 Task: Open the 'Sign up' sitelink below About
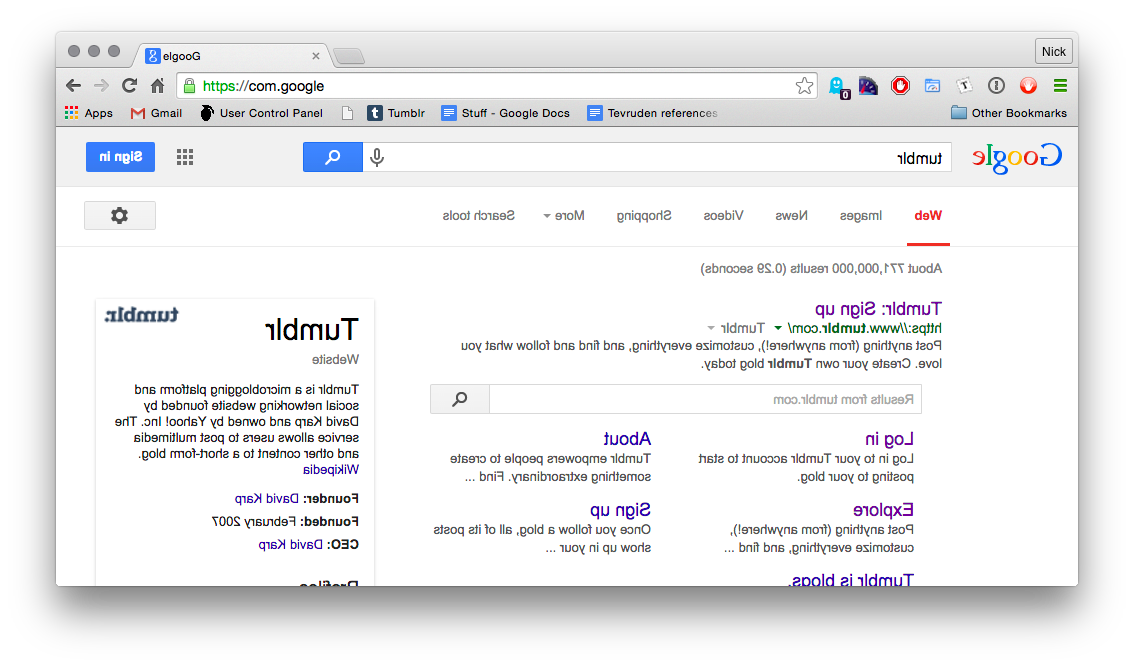point(621,510)
